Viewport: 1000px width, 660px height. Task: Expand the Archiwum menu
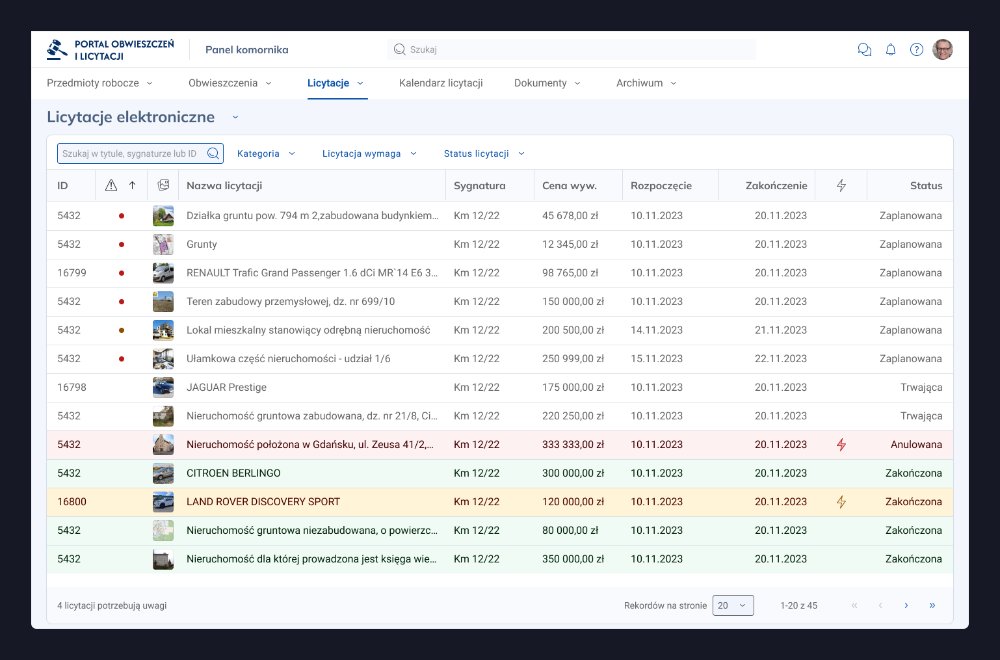[646, 83]
